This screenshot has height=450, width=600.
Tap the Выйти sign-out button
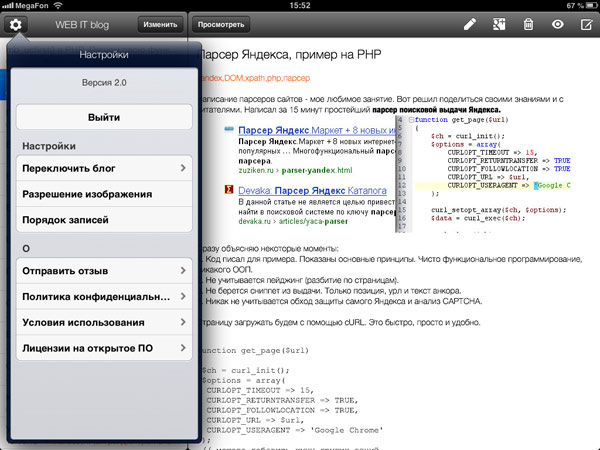point(104,117)
